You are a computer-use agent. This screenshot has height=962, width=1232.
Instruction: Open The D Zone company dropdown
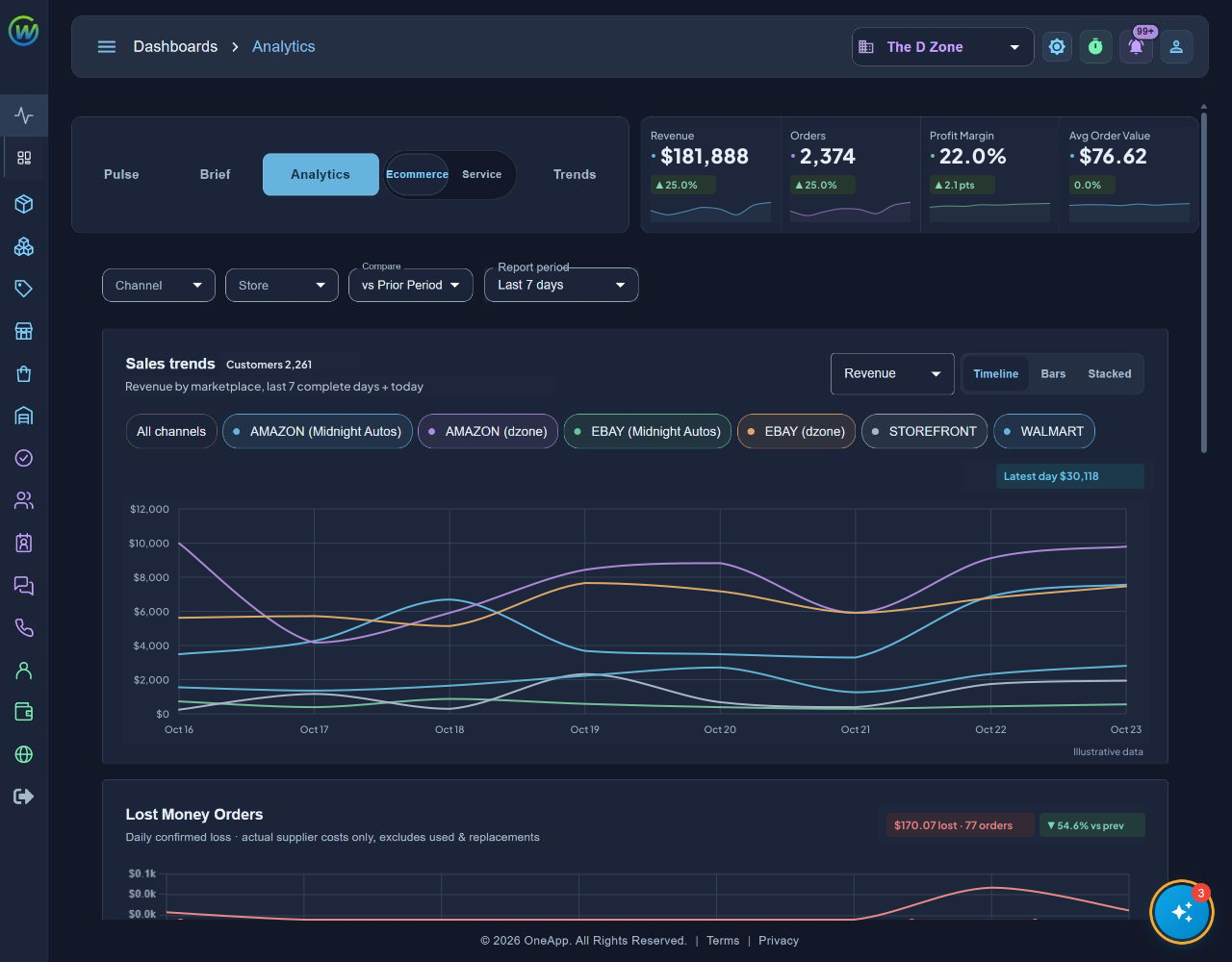coord(943,46)
